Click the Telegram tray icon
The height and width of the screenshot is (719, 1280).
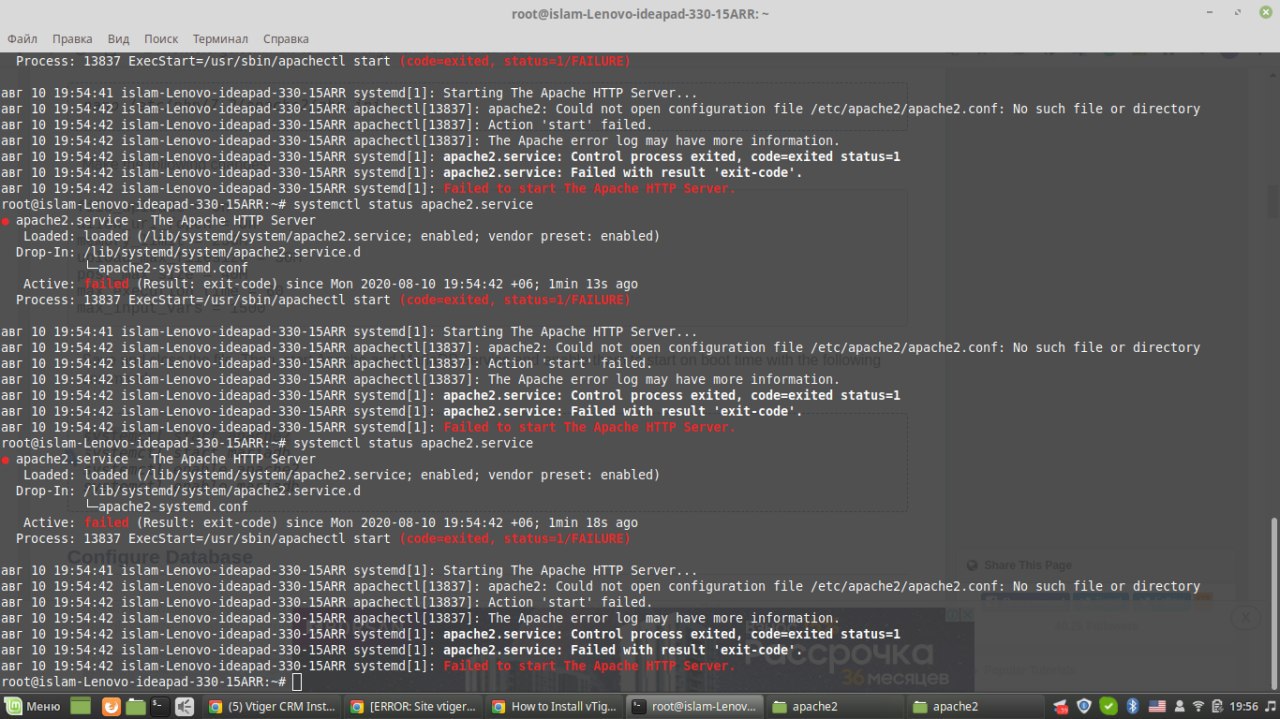(x=1061, y=707)
